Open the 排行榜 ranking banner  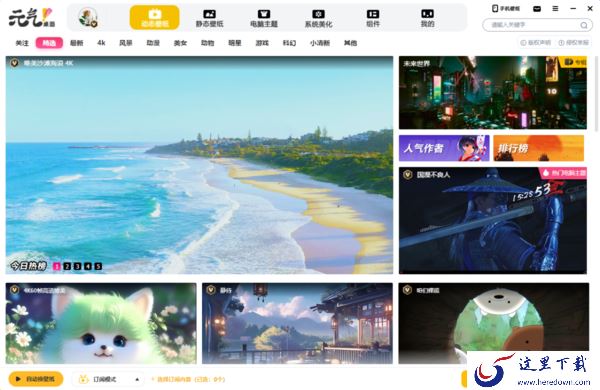538,148
